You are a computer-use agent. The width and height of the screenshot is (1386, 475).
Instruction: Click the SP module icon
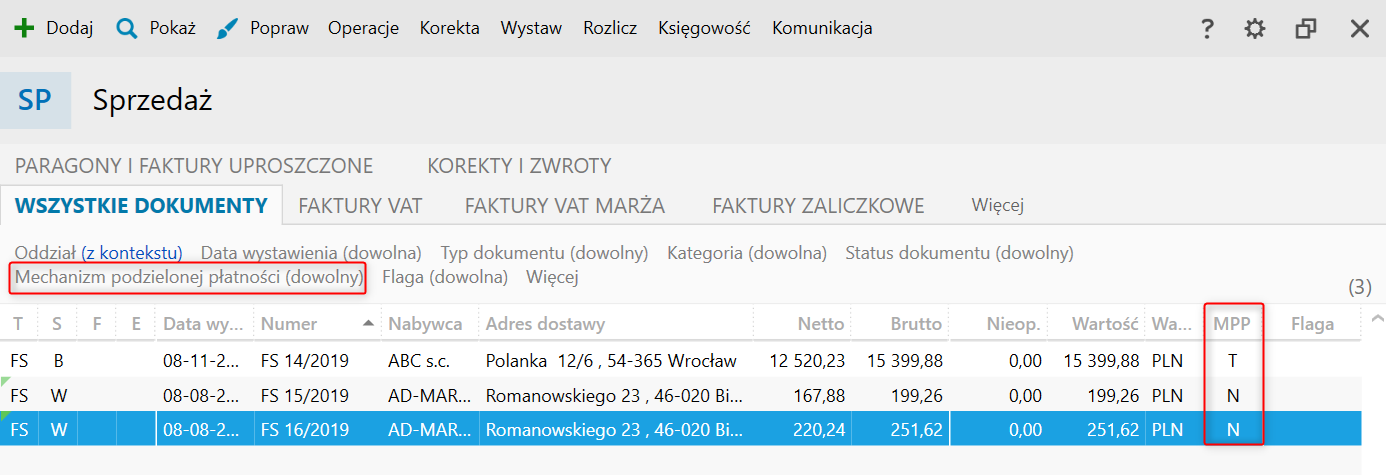click(x=36, y=100)
